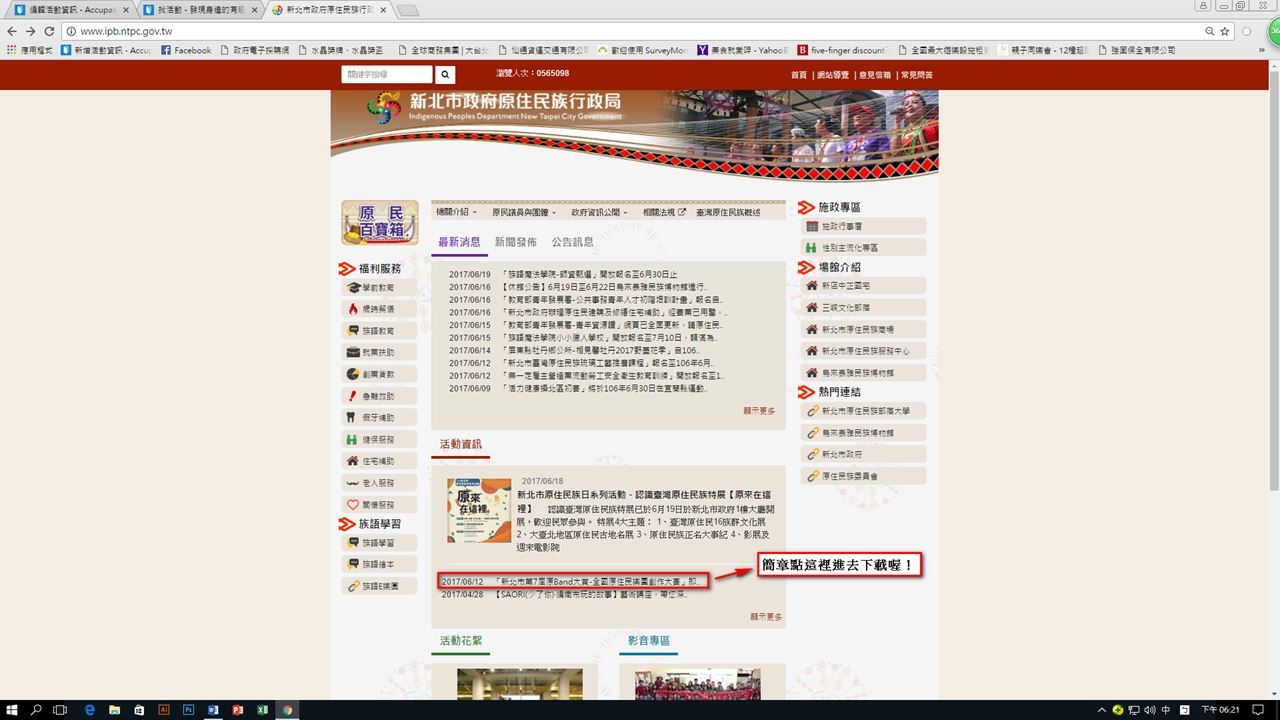Click the search magnifier button
The height and width of the screenshot is (720, 1280).
pos(445,75)
